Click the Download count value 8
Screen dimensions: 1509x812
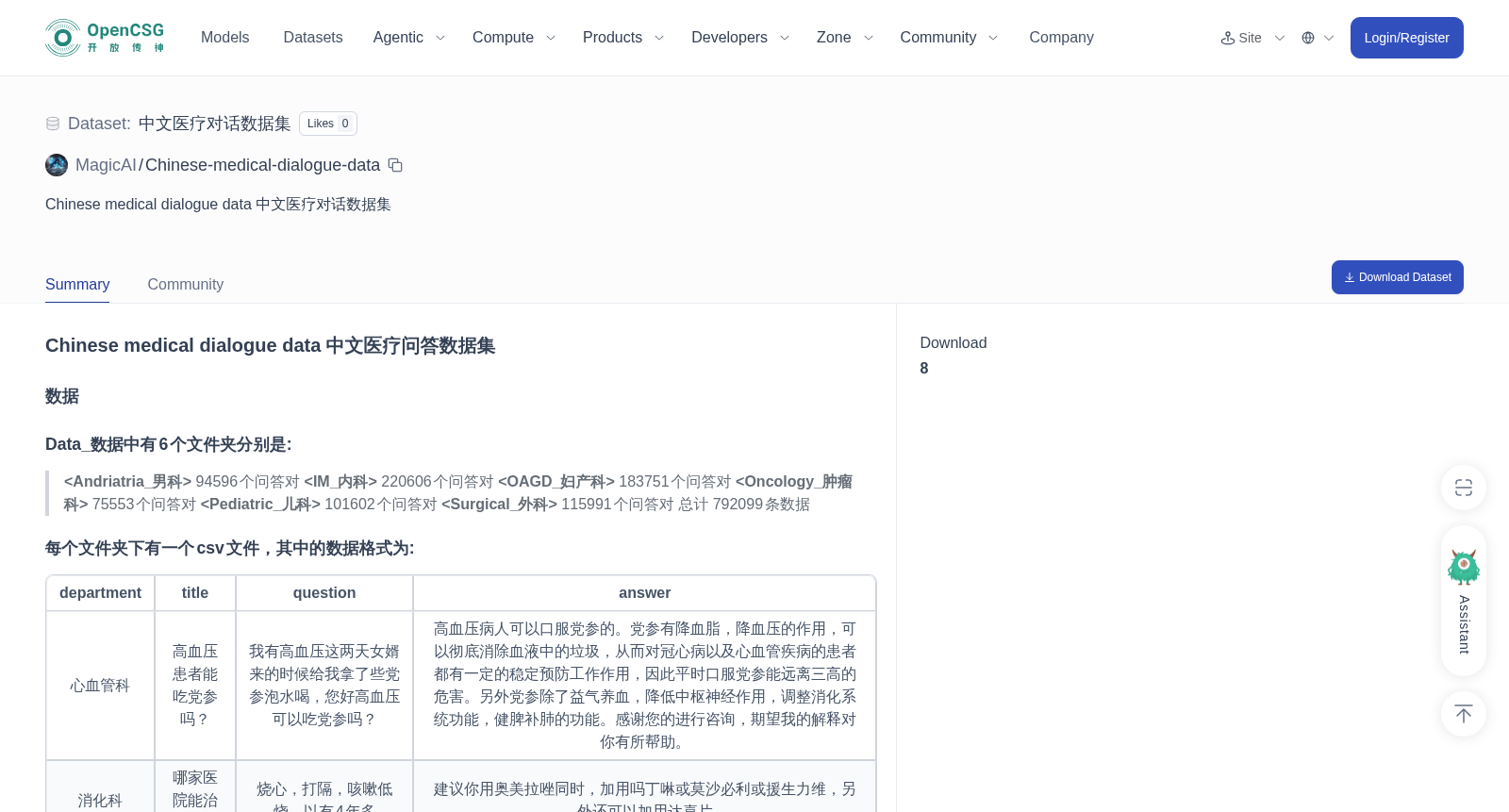pyautogui.click(x=924, y=369)
